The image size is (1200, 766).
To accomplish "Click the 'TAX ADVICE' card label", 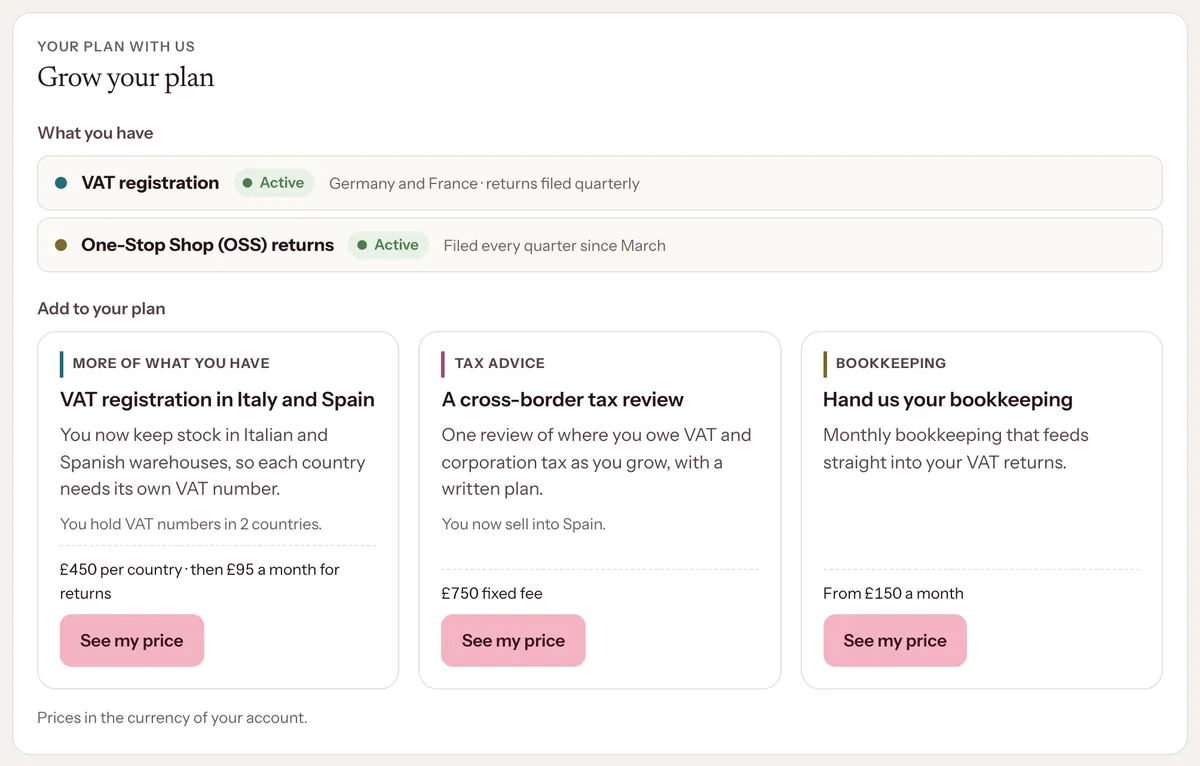I will pos(500,363).
